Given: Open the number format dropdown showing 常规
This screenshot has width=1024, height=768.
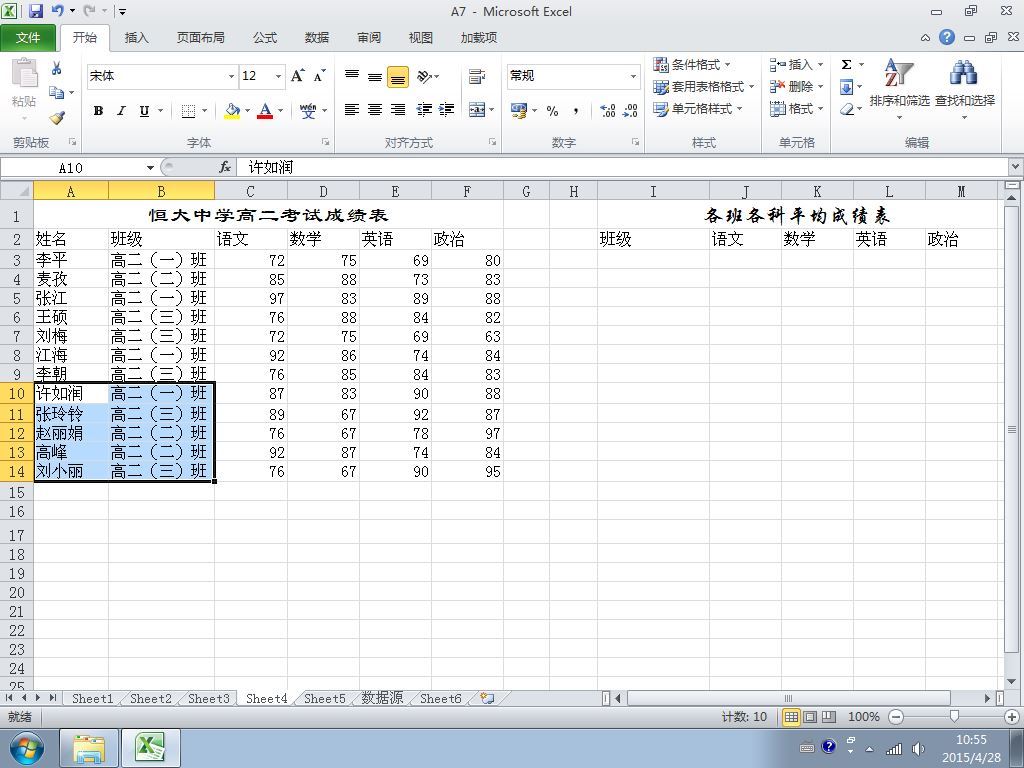Looking at the screenshot, I should click(x=633, y=76).
